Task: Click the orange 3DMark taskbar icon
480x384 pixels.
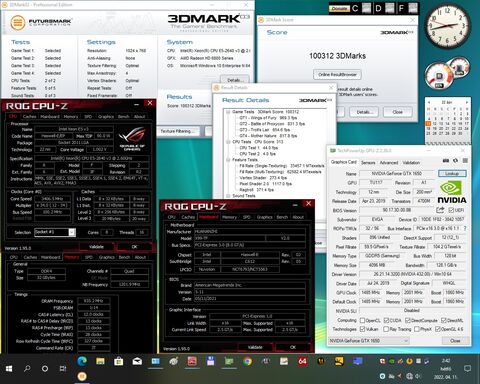Action: click(82, 376)
